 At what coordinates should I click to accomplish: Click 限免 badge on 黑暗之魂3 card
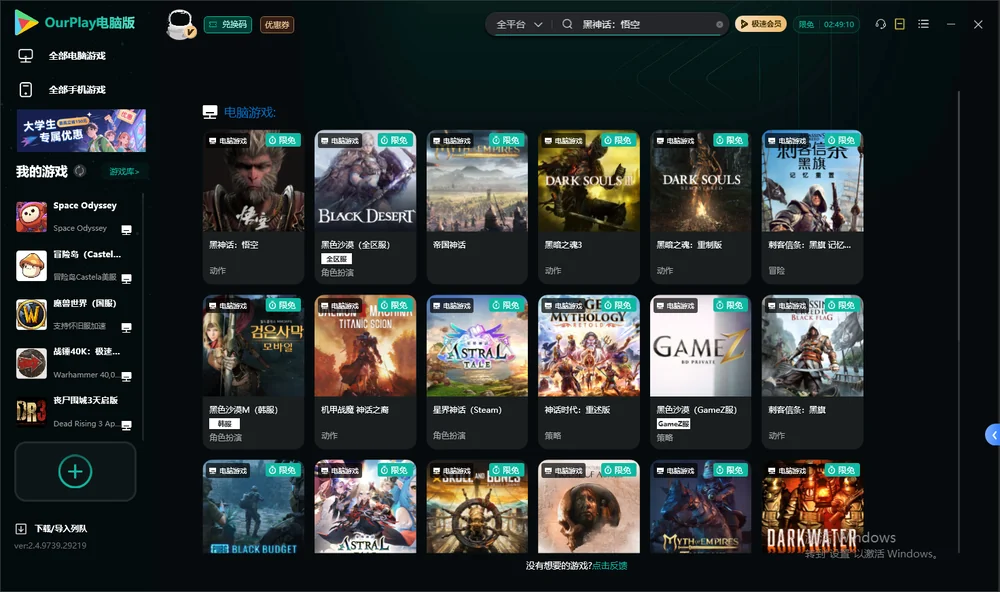click(618, 140)
